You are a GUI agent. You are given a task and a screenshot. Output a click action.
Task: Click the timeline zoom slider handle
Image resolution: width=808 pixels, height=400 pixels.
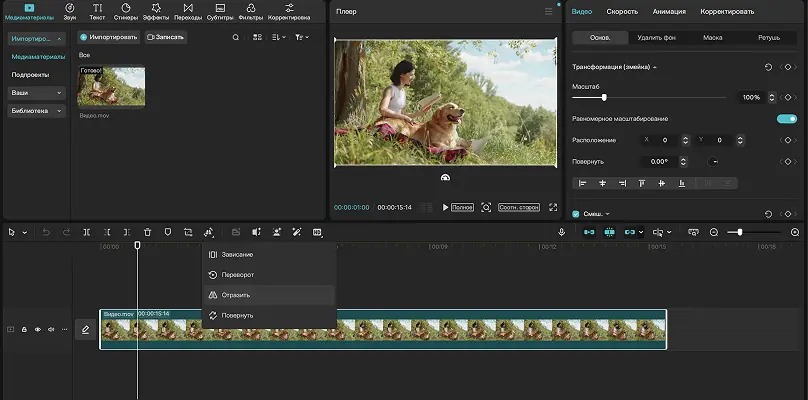point(739,232)
